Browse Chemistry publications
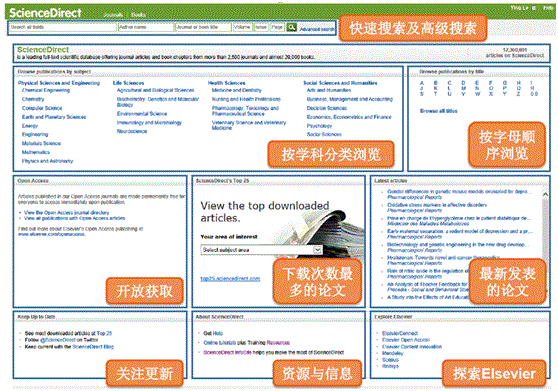The width and height of the screenshot is (558, 391). point(33,99)
